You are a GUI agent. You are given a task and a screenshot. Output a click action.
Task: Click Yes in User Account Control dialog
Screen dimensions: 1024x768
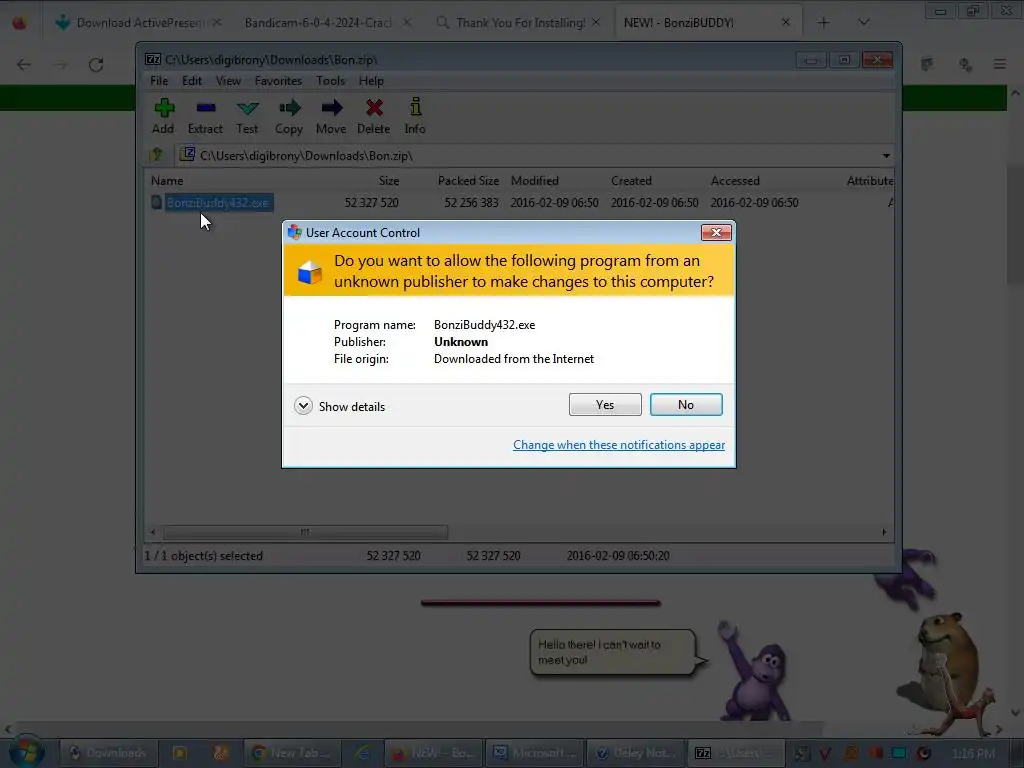click(x=605, y=404)
